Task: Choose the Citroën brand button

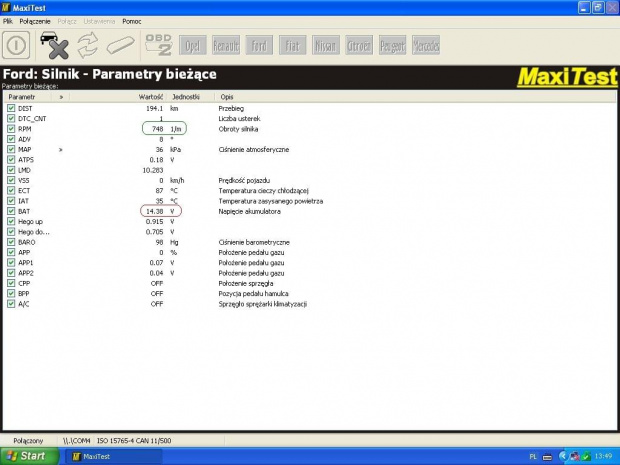Action: (359, 45)
